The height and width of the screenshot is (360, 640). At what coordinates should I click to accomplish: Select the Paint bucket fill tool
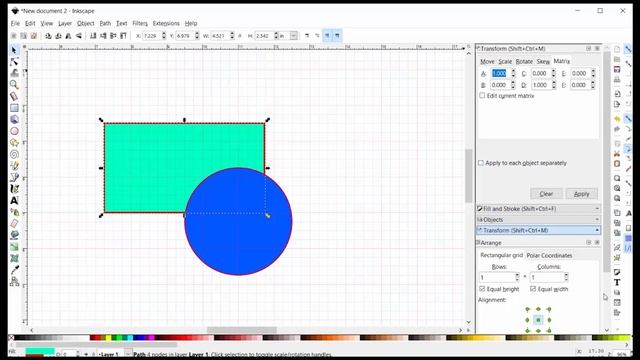[x=14, y=235]
